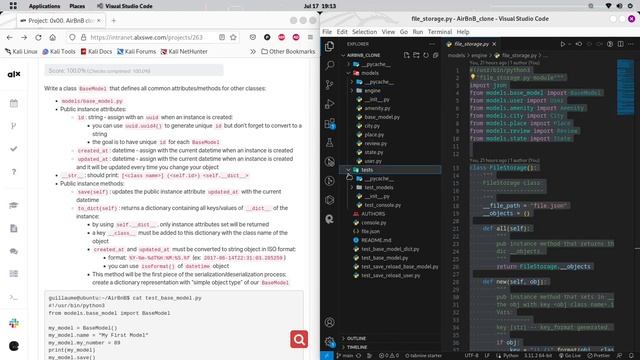Viewport: 640px width, 360px height.
Task: Expand the TIMELINE section
Action: (x=357, y=347)
